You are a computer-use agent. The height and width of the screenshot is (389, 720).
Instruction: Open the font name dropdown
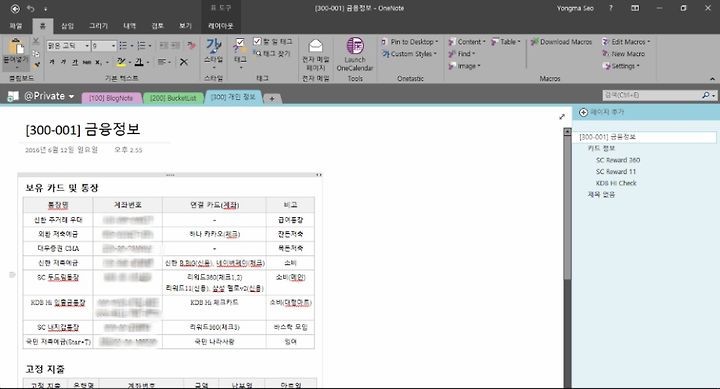[x=87, y=46]
